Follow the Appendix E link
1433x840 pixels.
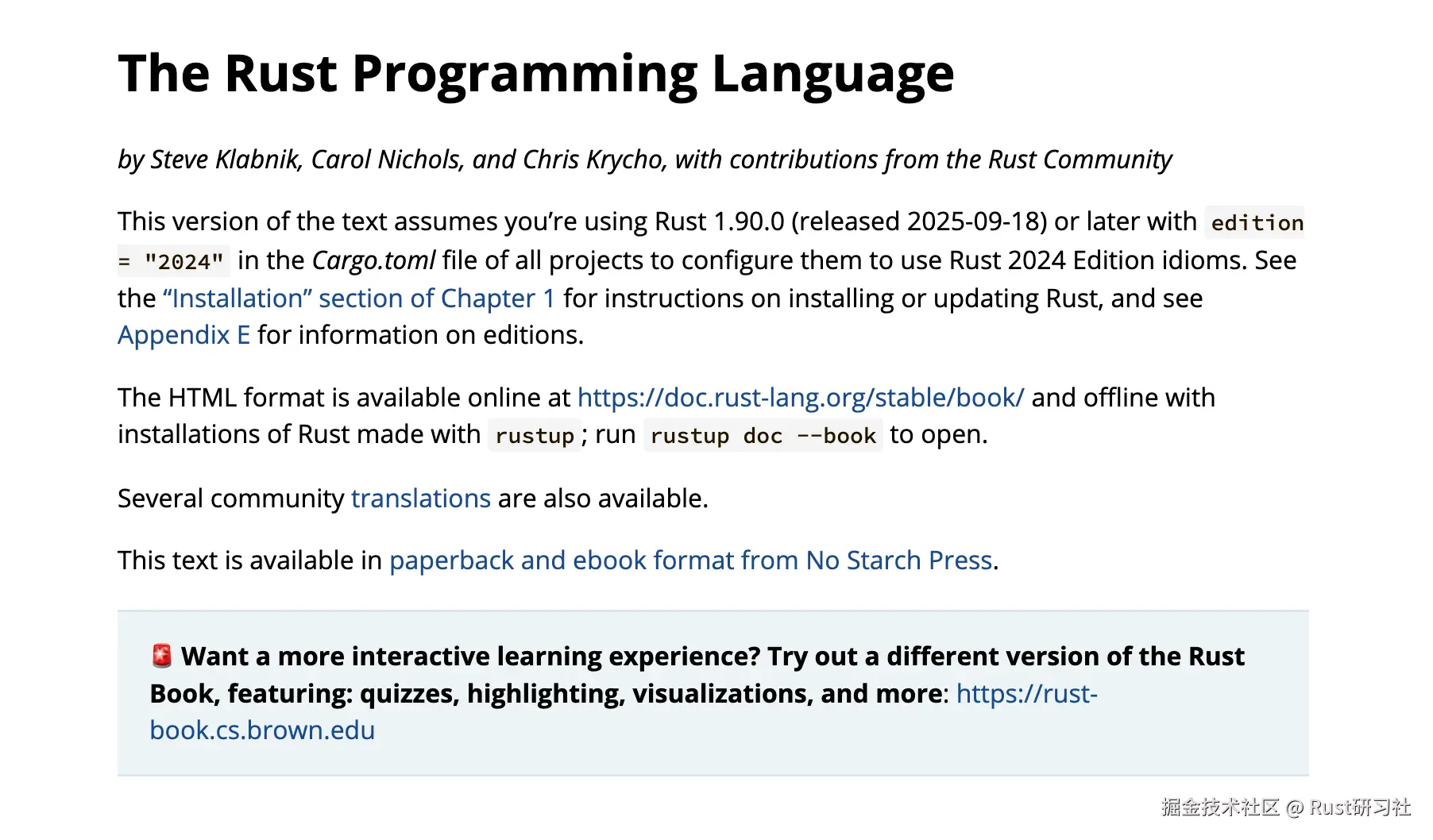[183, 335]
